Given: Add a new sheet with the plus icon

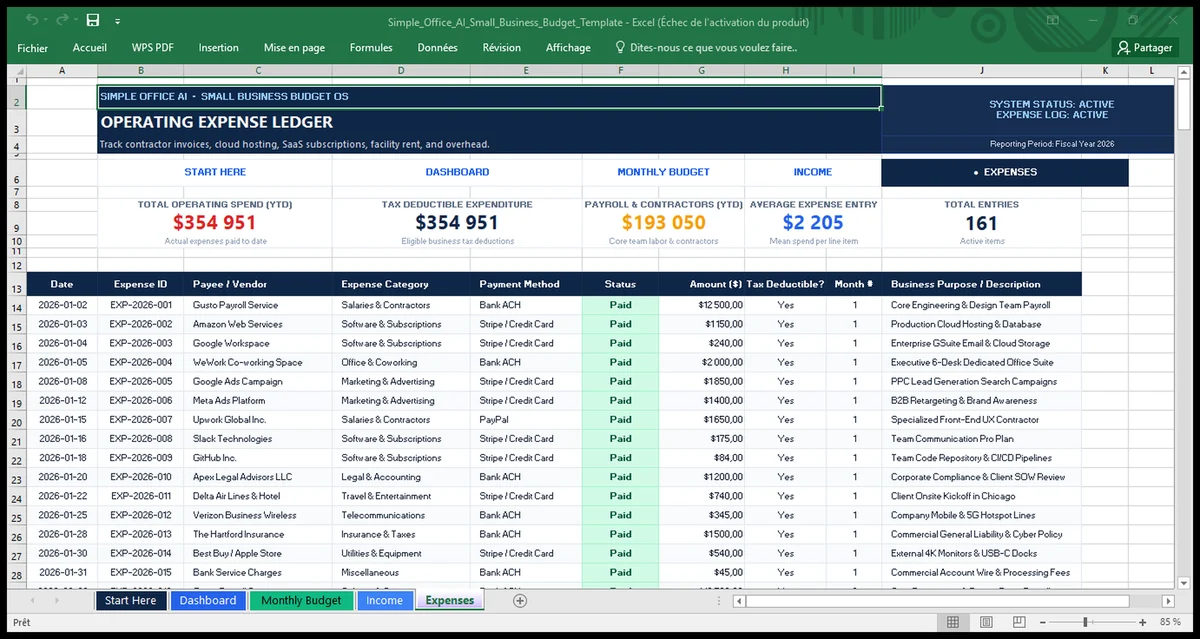Looking at the screenshot, I should 520,600.
